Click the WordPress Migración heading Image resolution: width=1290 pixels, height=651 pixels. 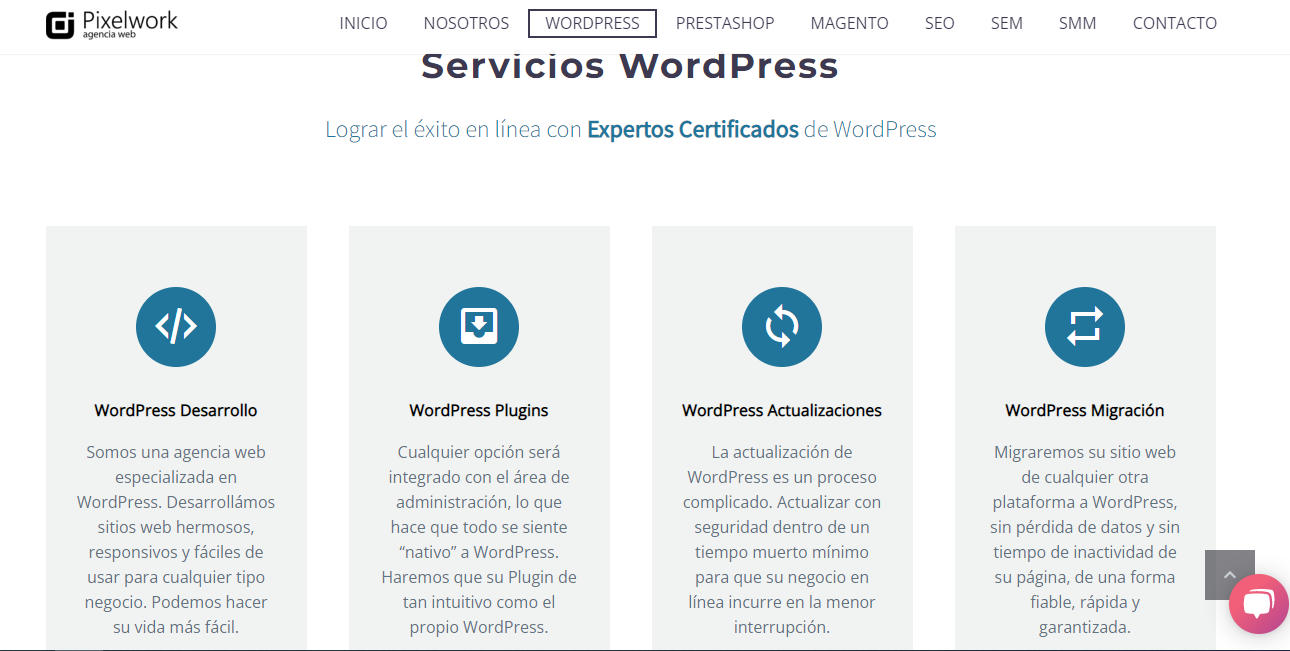click(x=1085, y=410)
